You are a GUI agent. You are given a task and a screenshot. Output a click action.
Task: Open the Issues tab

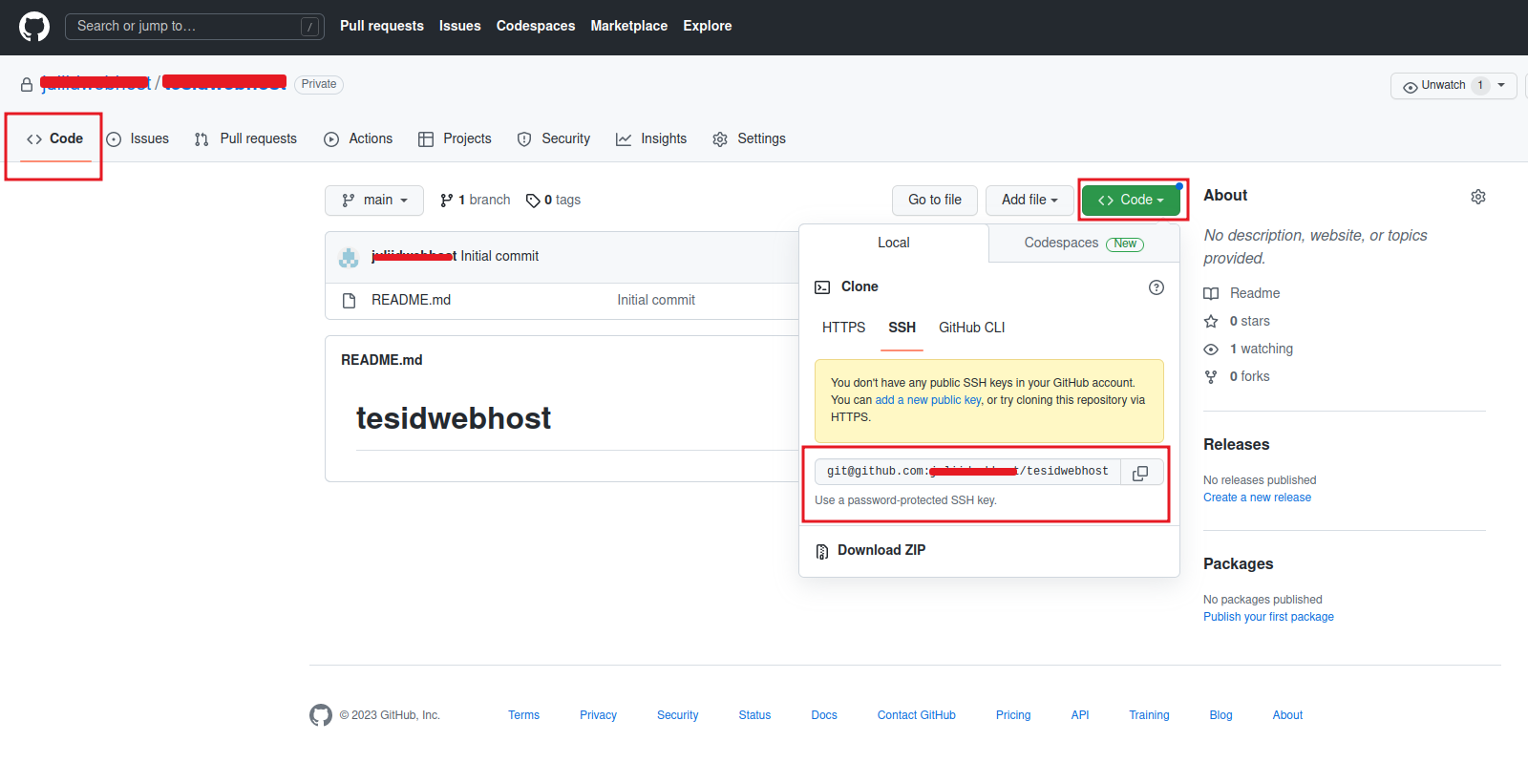pyautogui.click(x=138, y=139)
